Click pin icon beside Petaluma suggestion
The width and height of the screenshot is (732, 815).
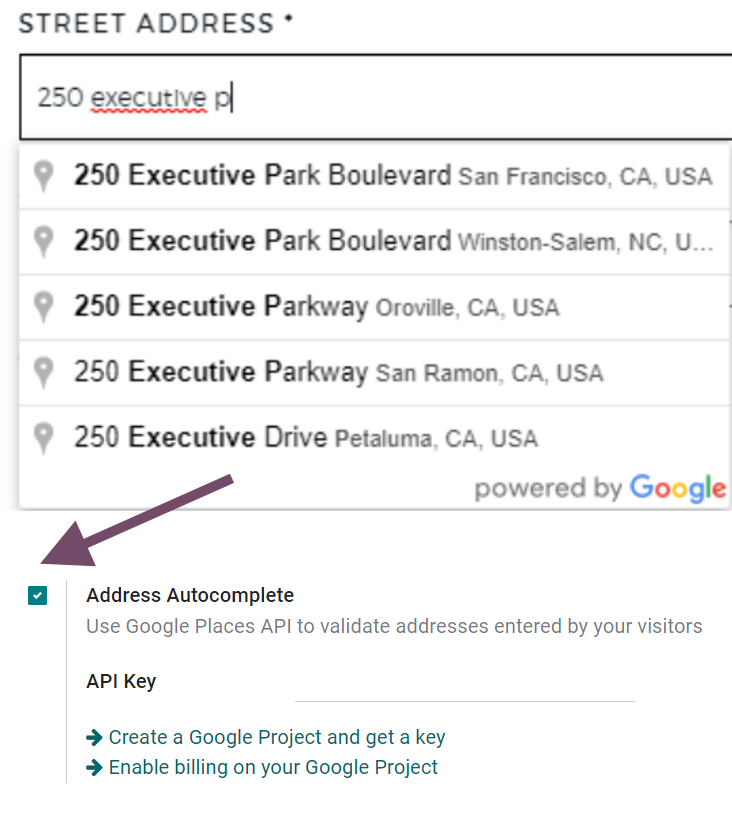click(43, 438)
